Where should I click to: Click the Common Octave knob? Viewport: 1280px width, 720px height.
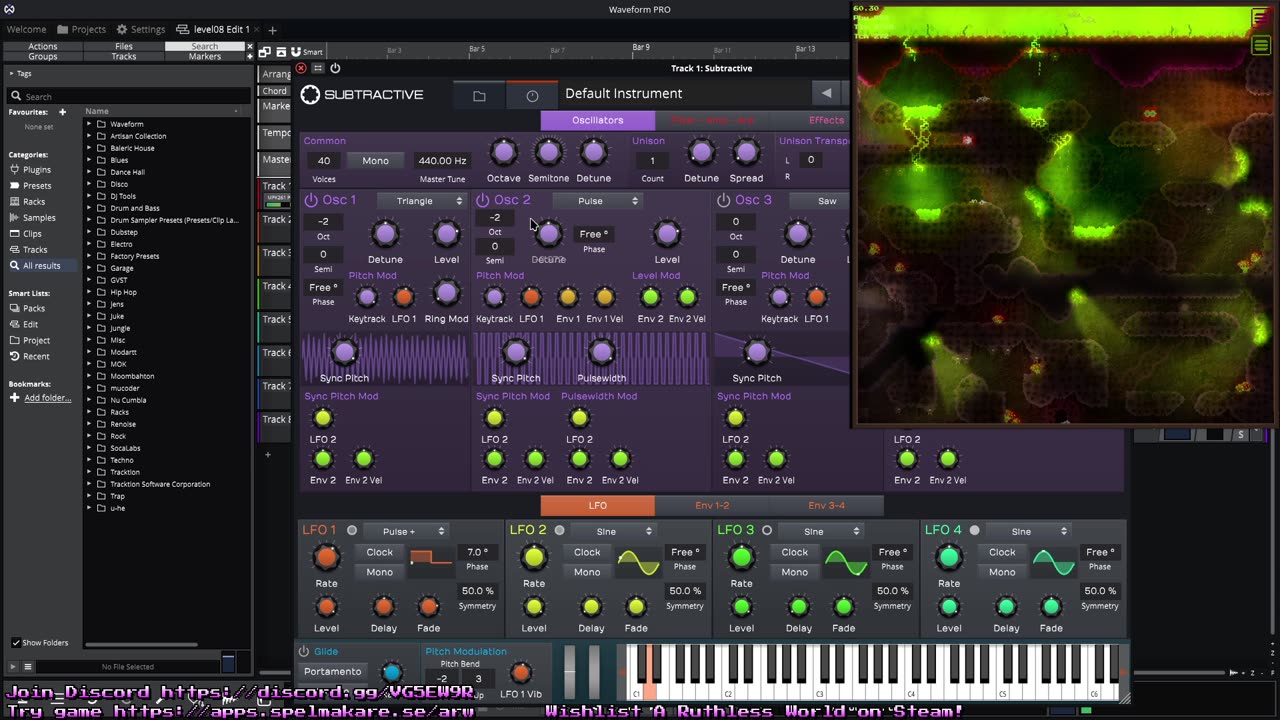pos(503,152)
